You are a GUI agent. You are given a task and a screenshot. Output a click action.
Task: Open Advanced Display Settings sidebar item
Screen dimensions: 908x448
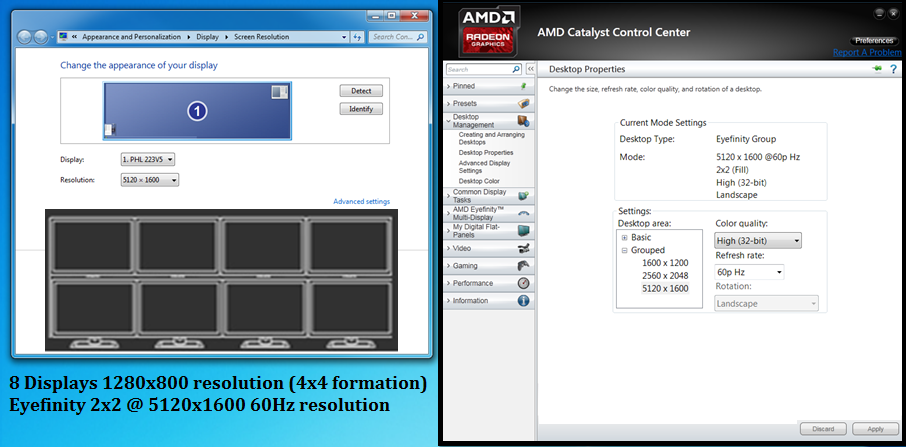(484, 167)
